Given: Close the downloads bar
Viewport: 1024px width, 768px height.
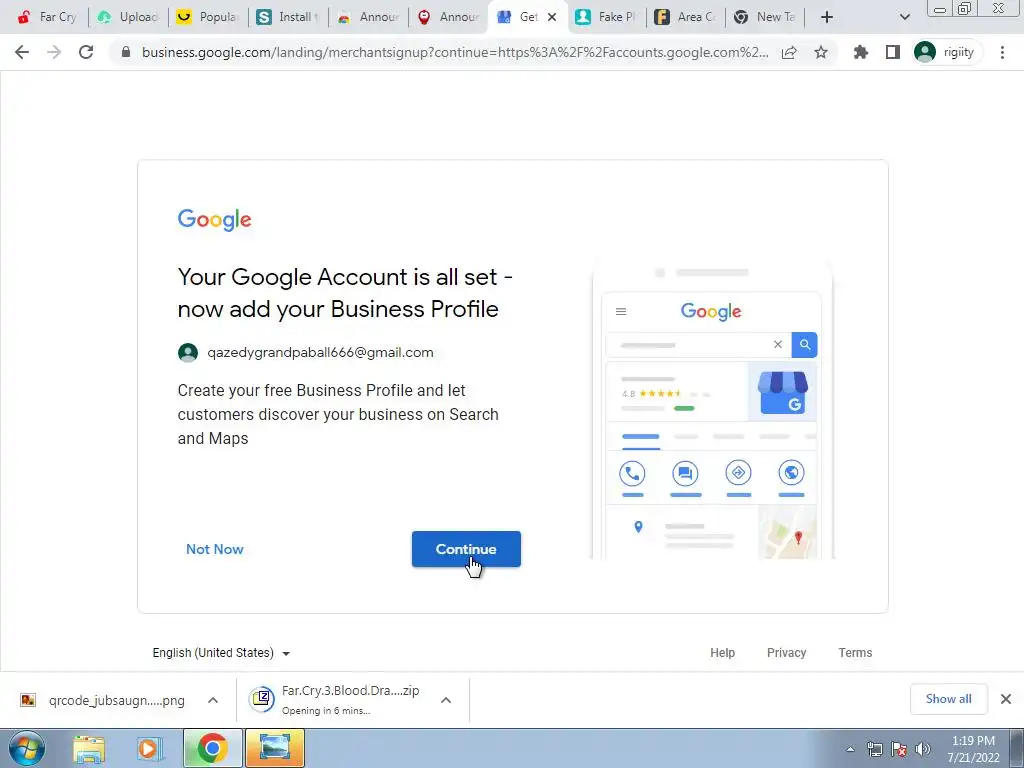Looking at the screenshot, I should pyautogui.click(x=1006, y=699).
